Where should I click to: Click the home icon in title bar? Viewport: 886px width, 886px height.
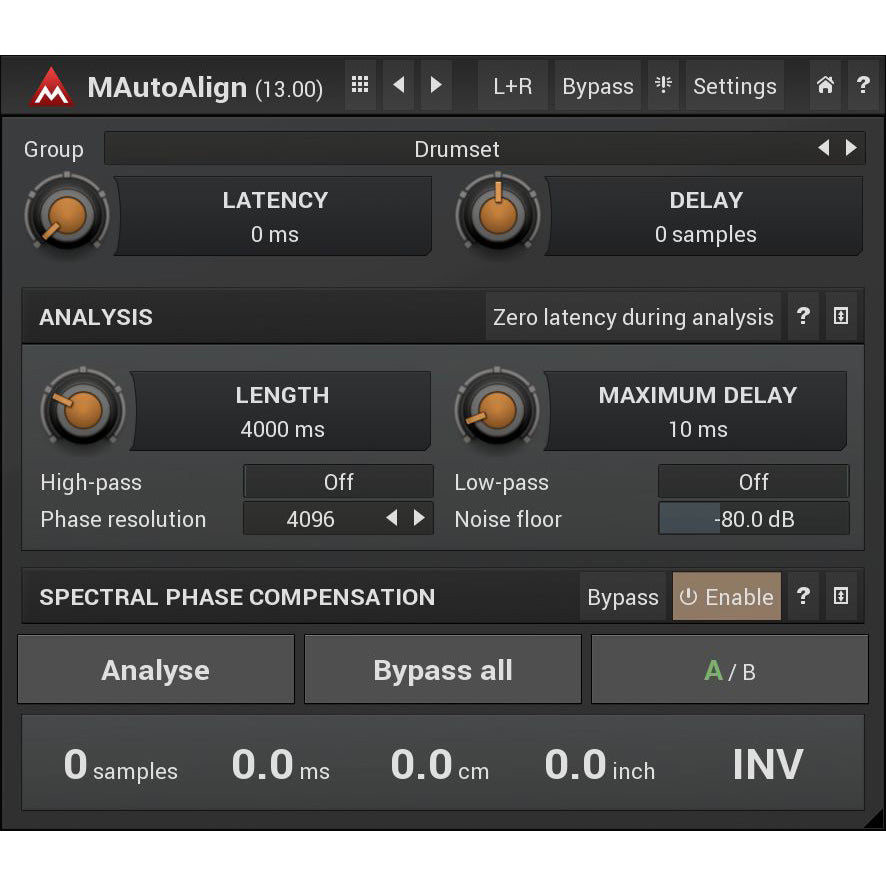tap(825, 86)
